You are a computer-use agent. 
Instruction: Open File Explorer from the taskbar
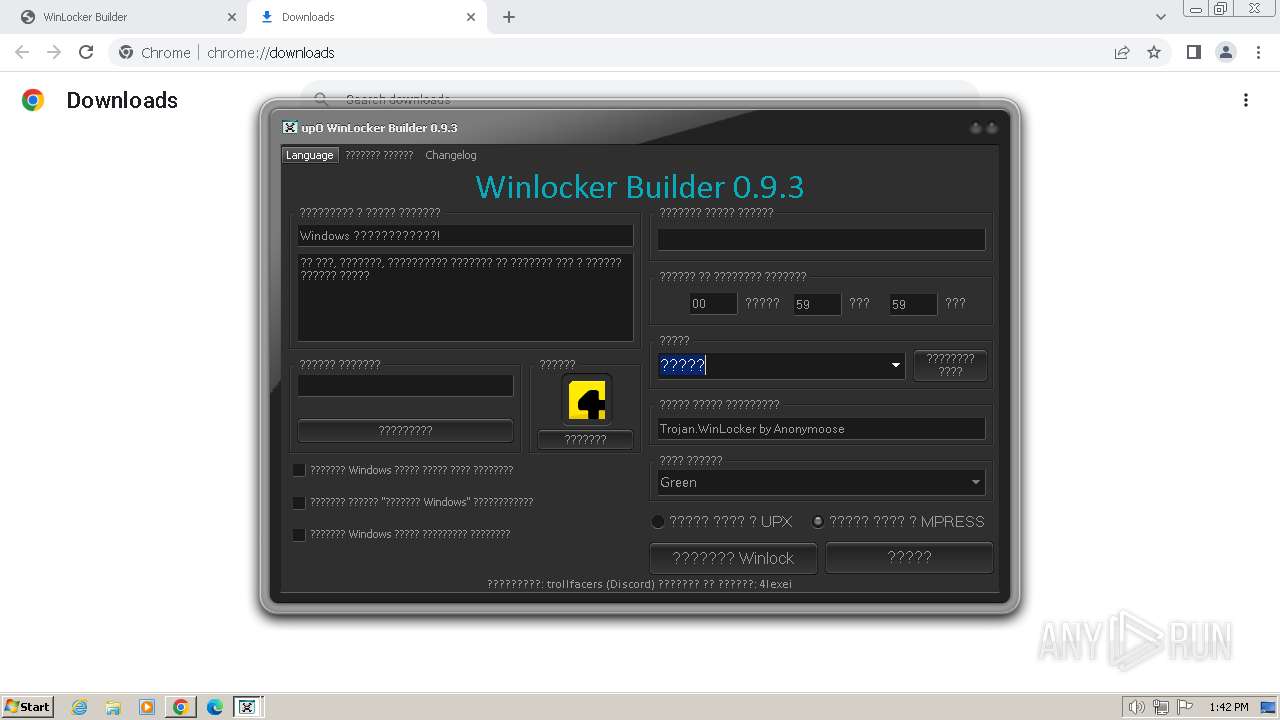113,707
